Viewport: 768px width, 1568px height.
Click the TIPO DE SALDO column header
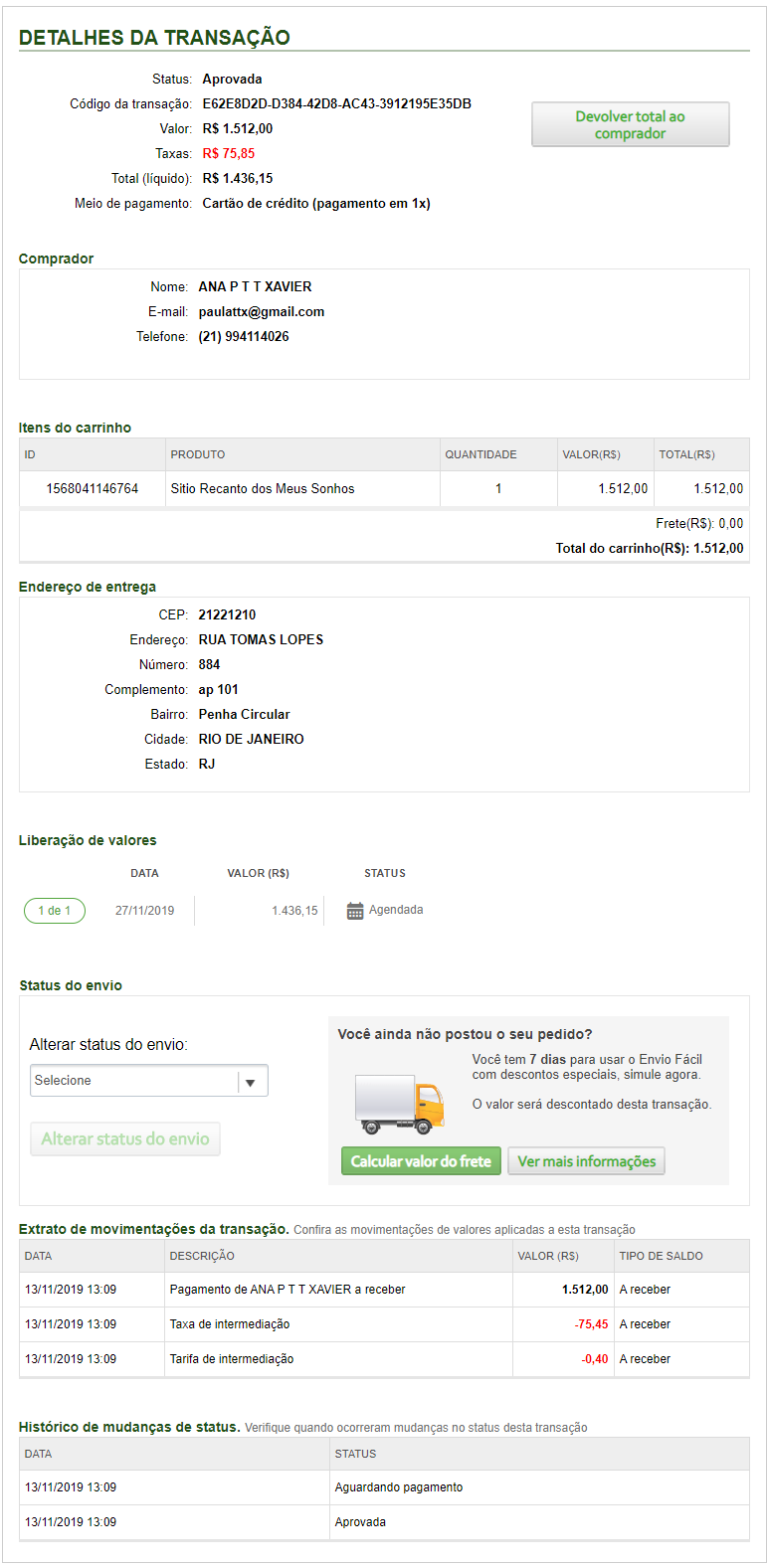[661, 1257]
